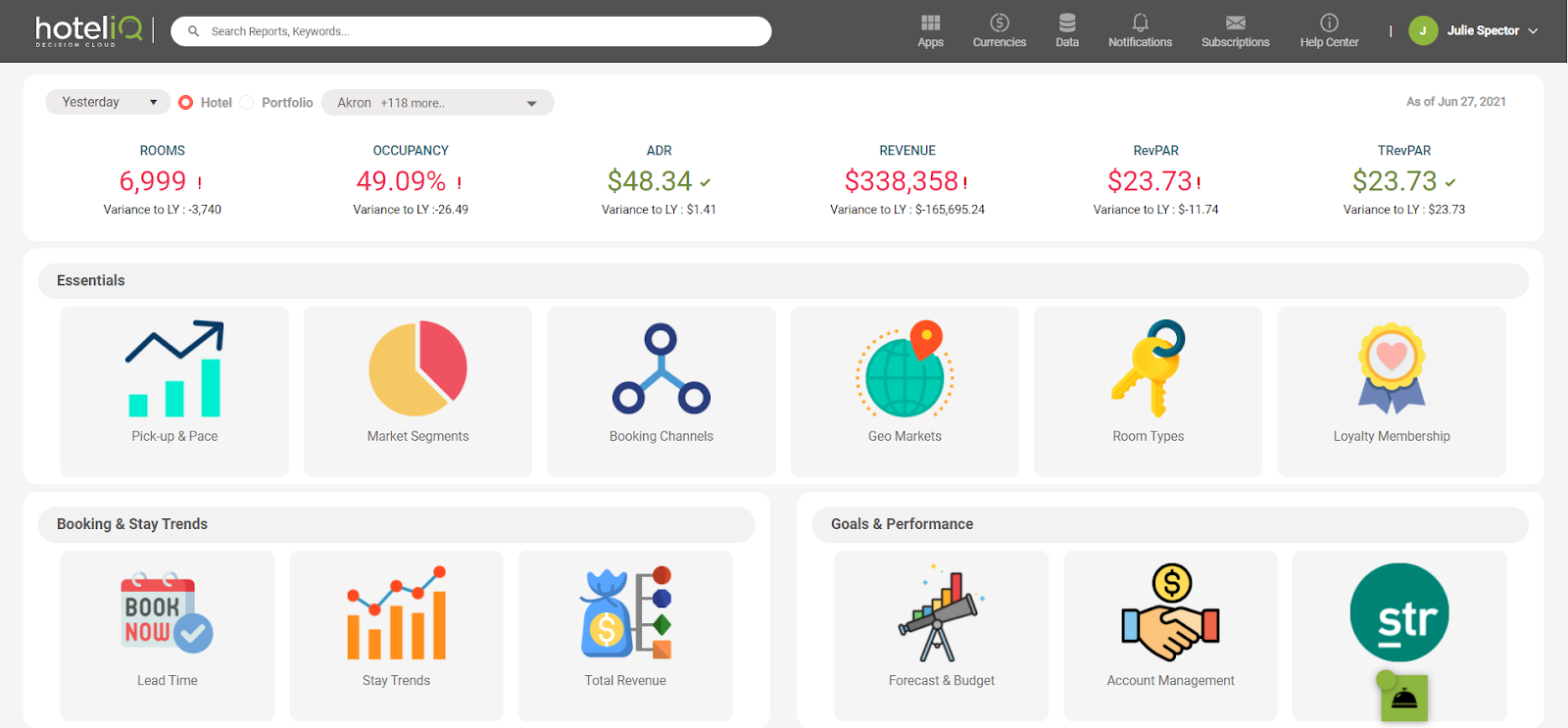Open Loyalty Membership badge icon
Image resolution: width=1568 pixels, height=728 pixels.
(x=1392, y=368)
